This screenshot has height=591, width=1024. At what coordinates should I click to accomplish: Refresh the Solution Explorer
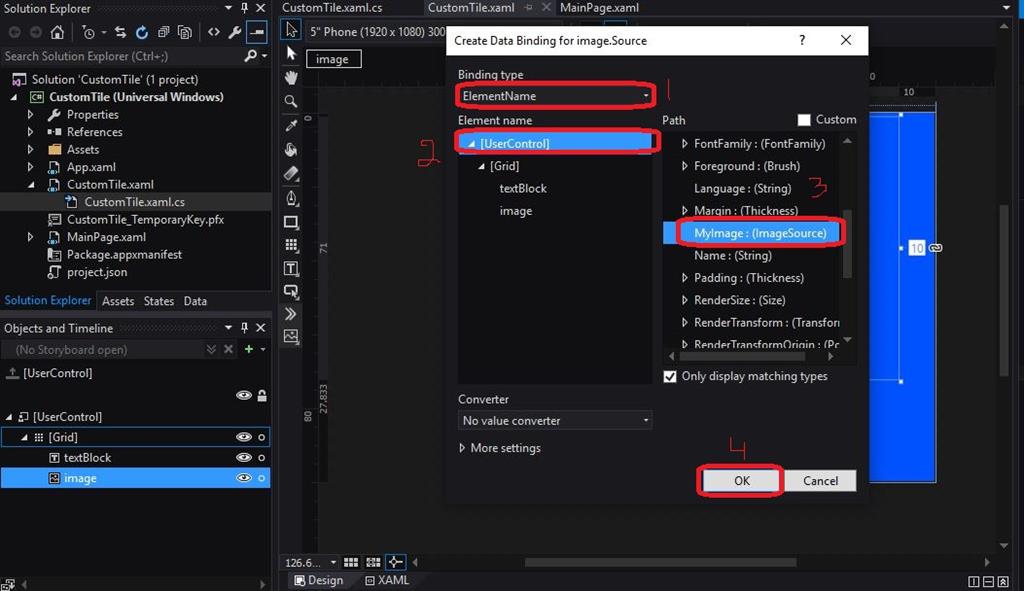point(142,32)
